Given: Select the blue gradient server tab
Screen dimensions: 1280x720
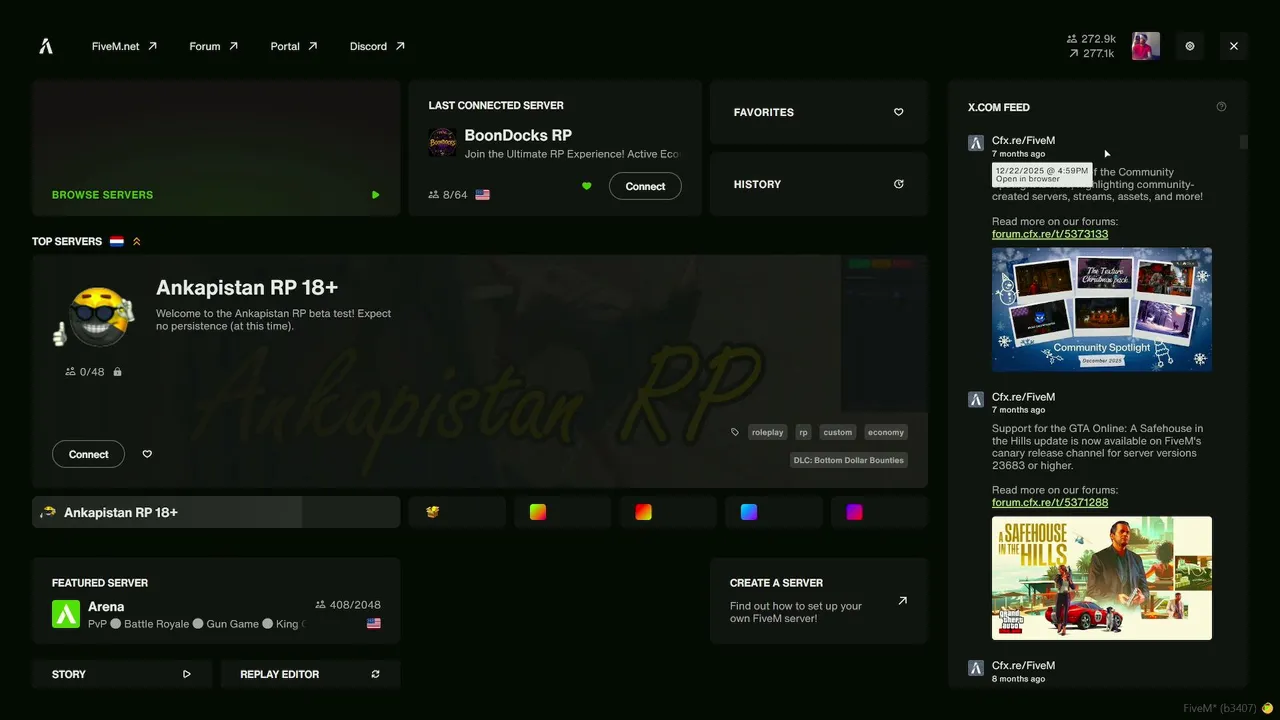Looking at the screenshot, I should 773,512.
